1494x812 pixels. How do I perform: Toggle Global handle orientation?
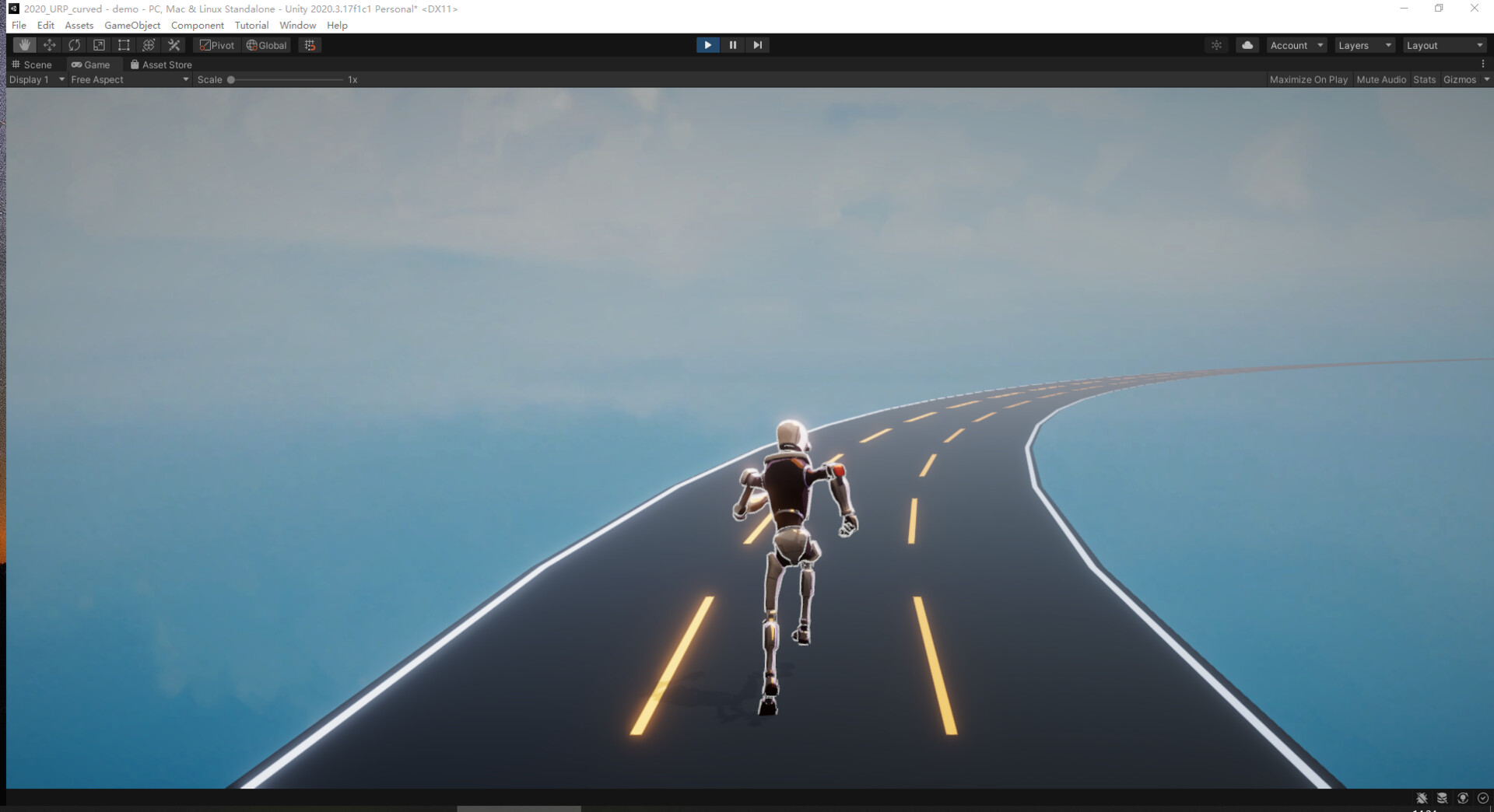266,45
